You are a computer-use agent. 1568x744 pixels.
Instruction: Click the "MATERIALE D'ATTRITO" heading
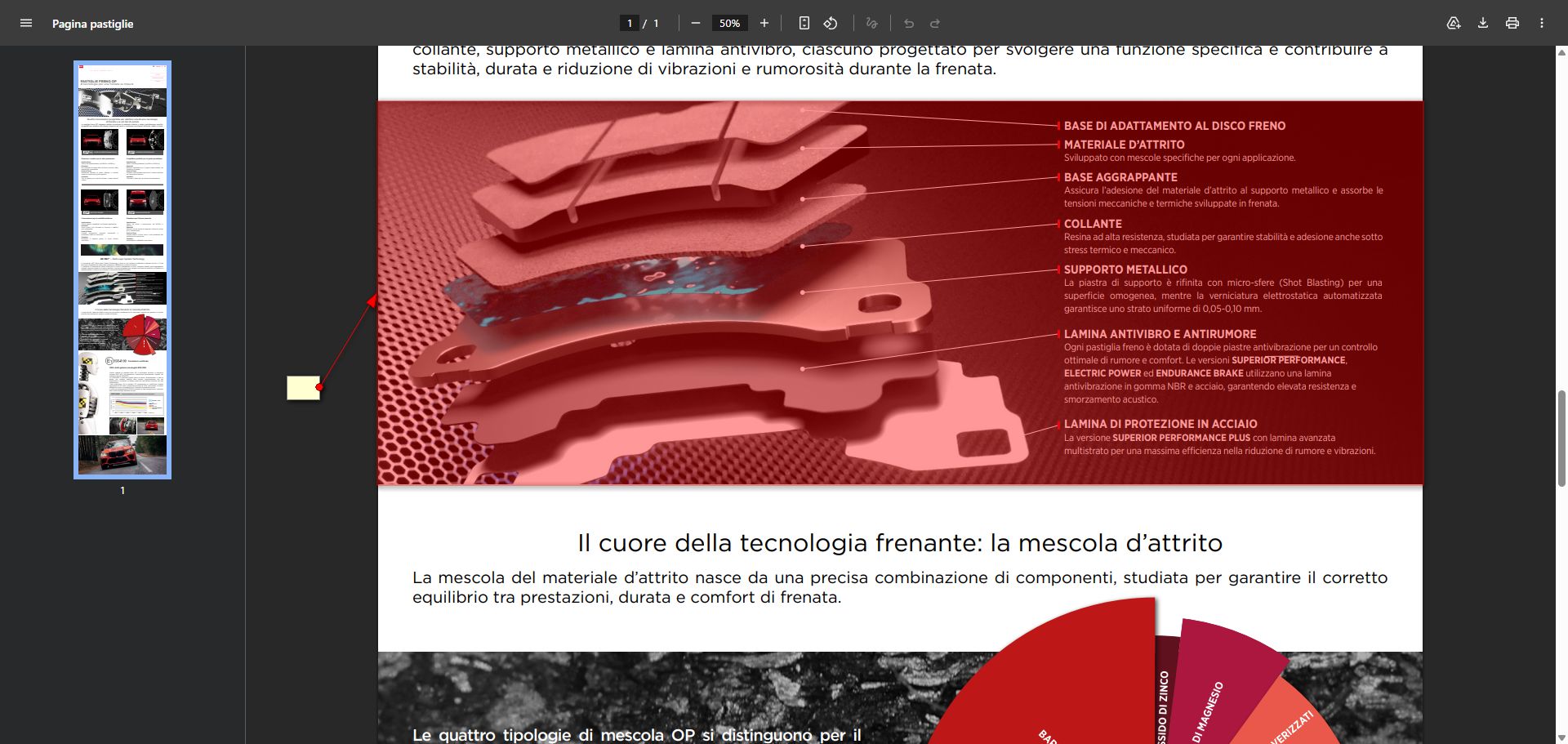(1124, 145)
